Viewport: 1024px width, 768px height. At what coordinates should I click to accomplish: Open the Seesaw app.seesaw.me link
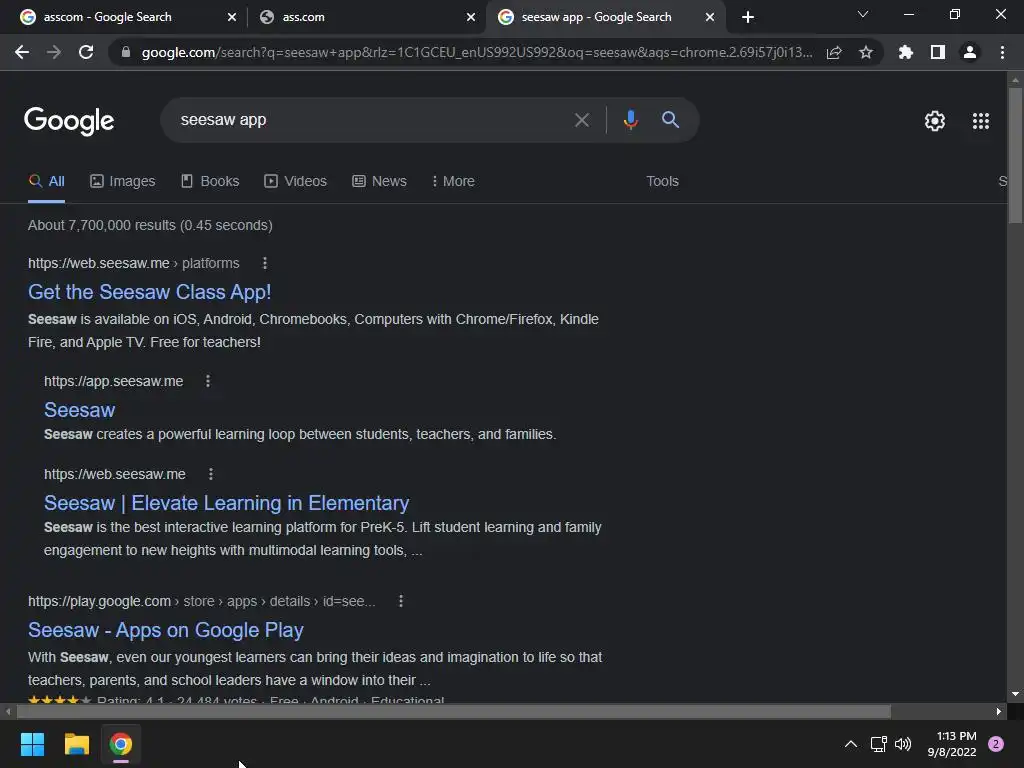[80, 410]
